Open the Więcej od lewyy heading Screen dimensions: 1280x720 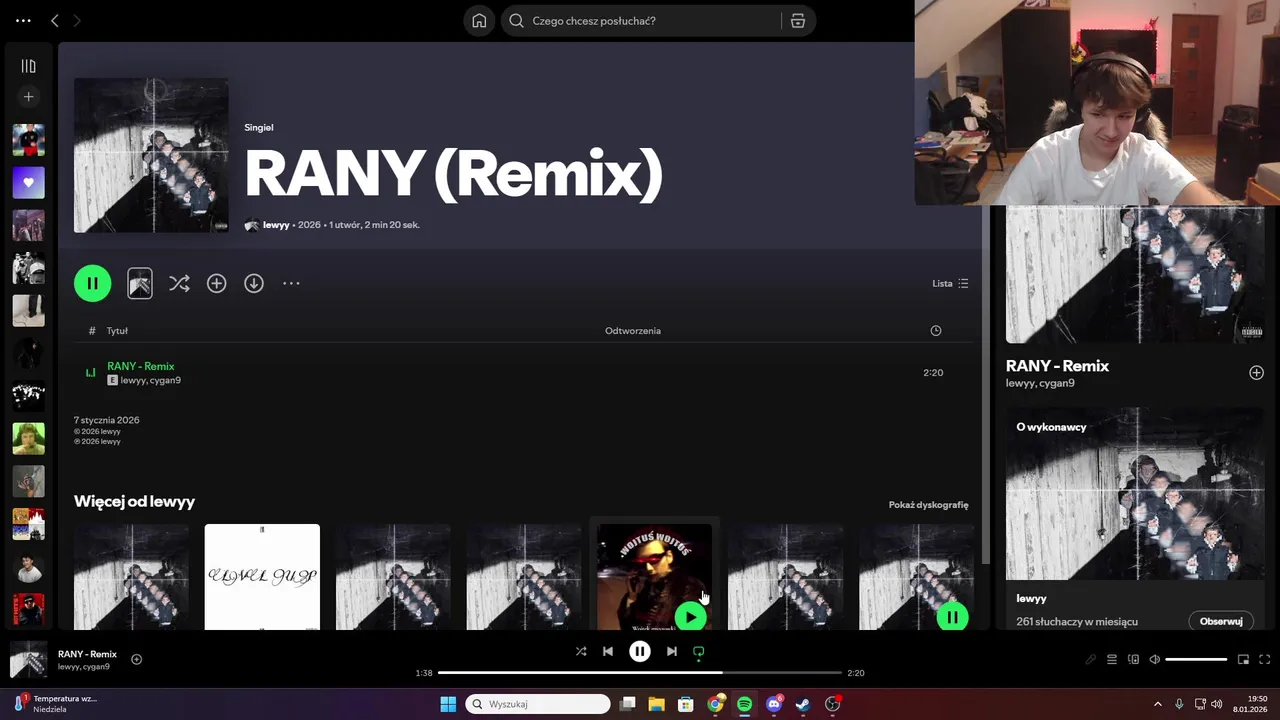click(134, 501)
